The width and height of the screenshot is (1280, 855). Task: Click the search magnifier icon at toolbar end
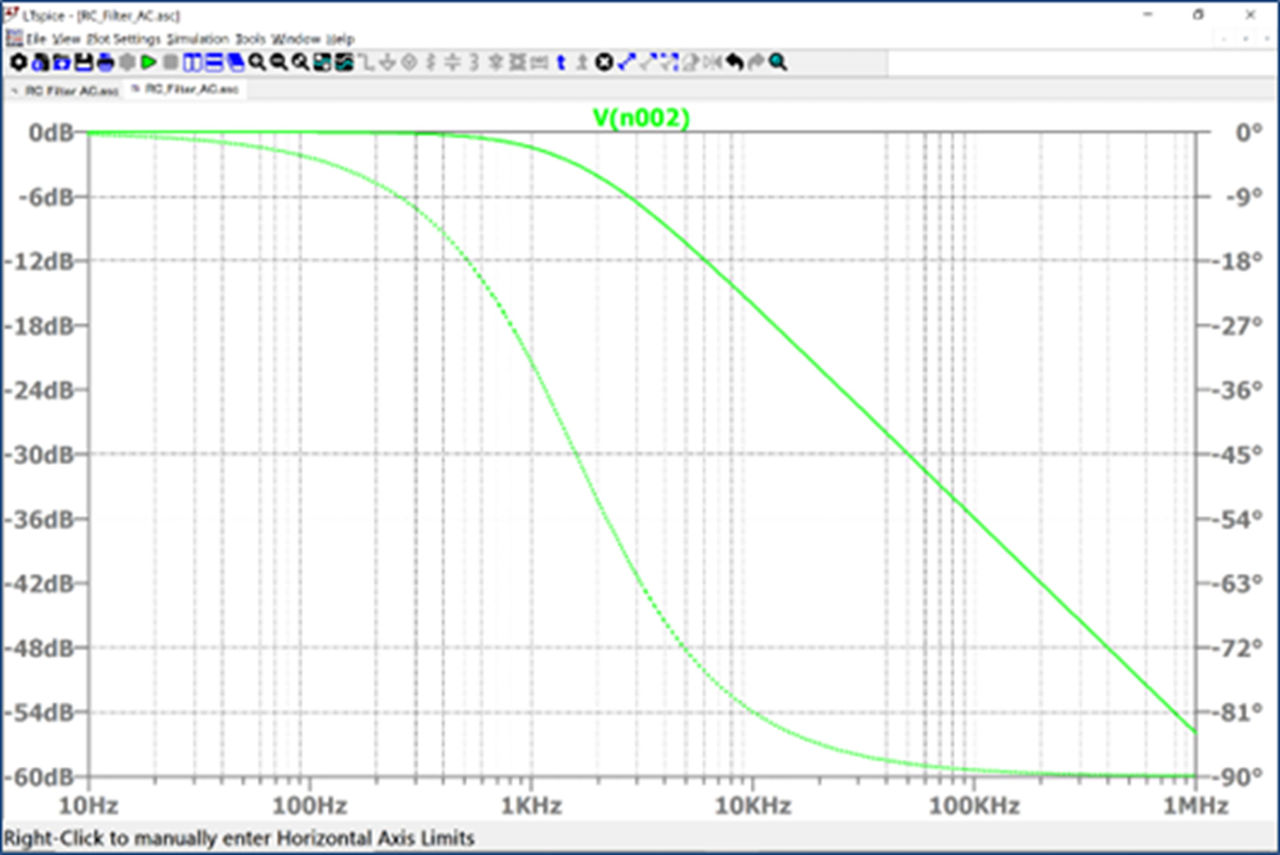[x=778, y=63]
